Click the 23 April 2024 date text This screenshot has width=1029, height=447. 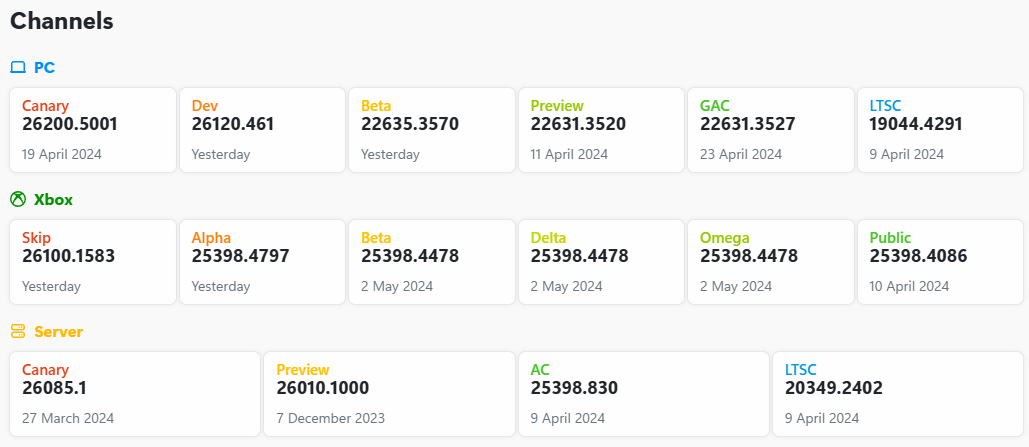point(741,155)
